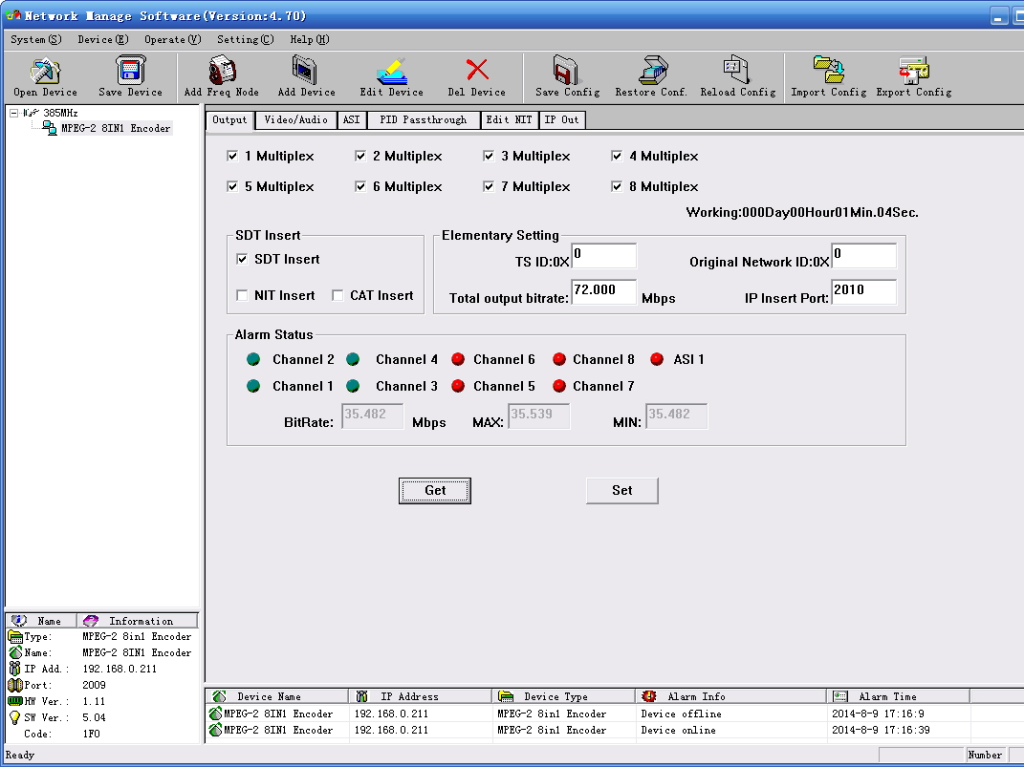
Task: Toggle the 4 Multiplex checkbox
Action: coord(616,155)
